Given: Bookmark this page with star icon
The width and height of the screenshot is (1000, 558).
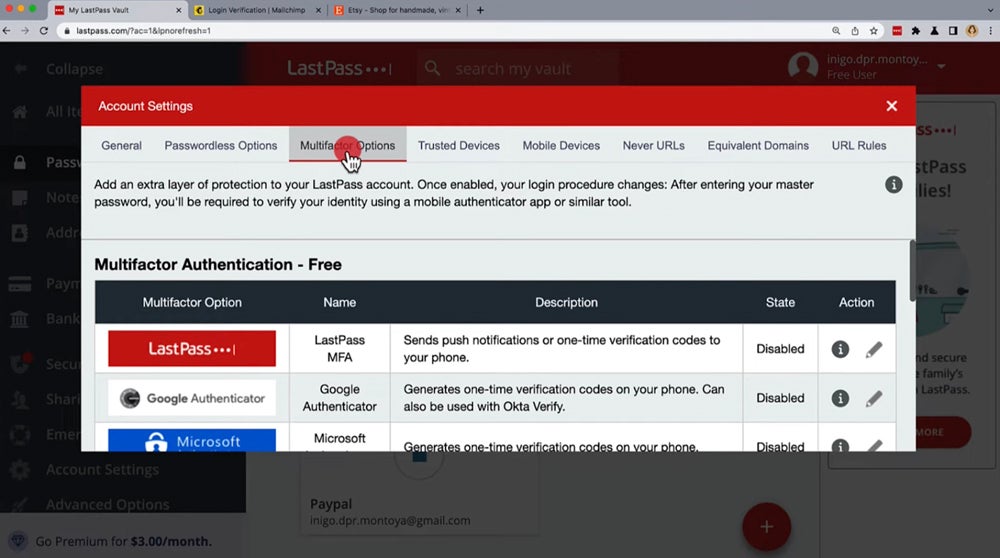Looking at the screenshot, I should point(873,31).
